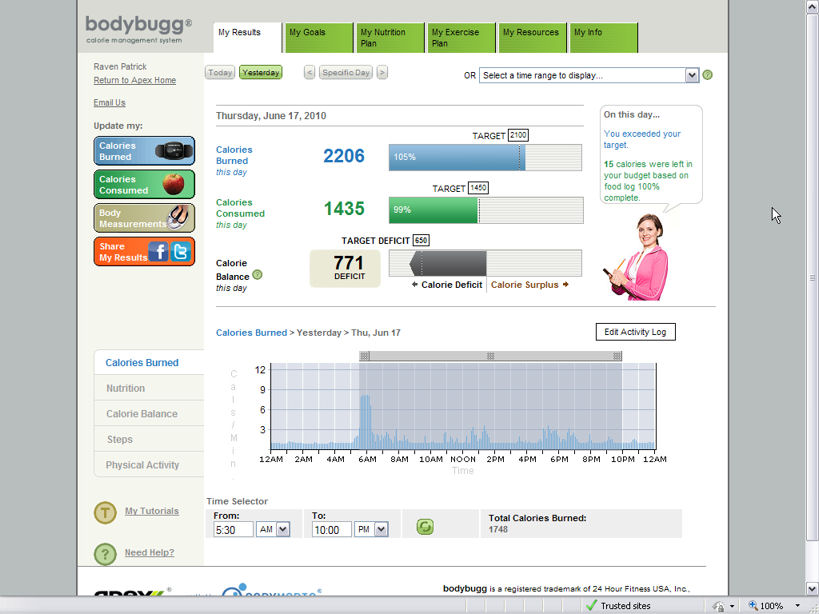The image size is (819, 614).
Task: Click the My Tutorials round T icon
Action: (x=105, y=513)
